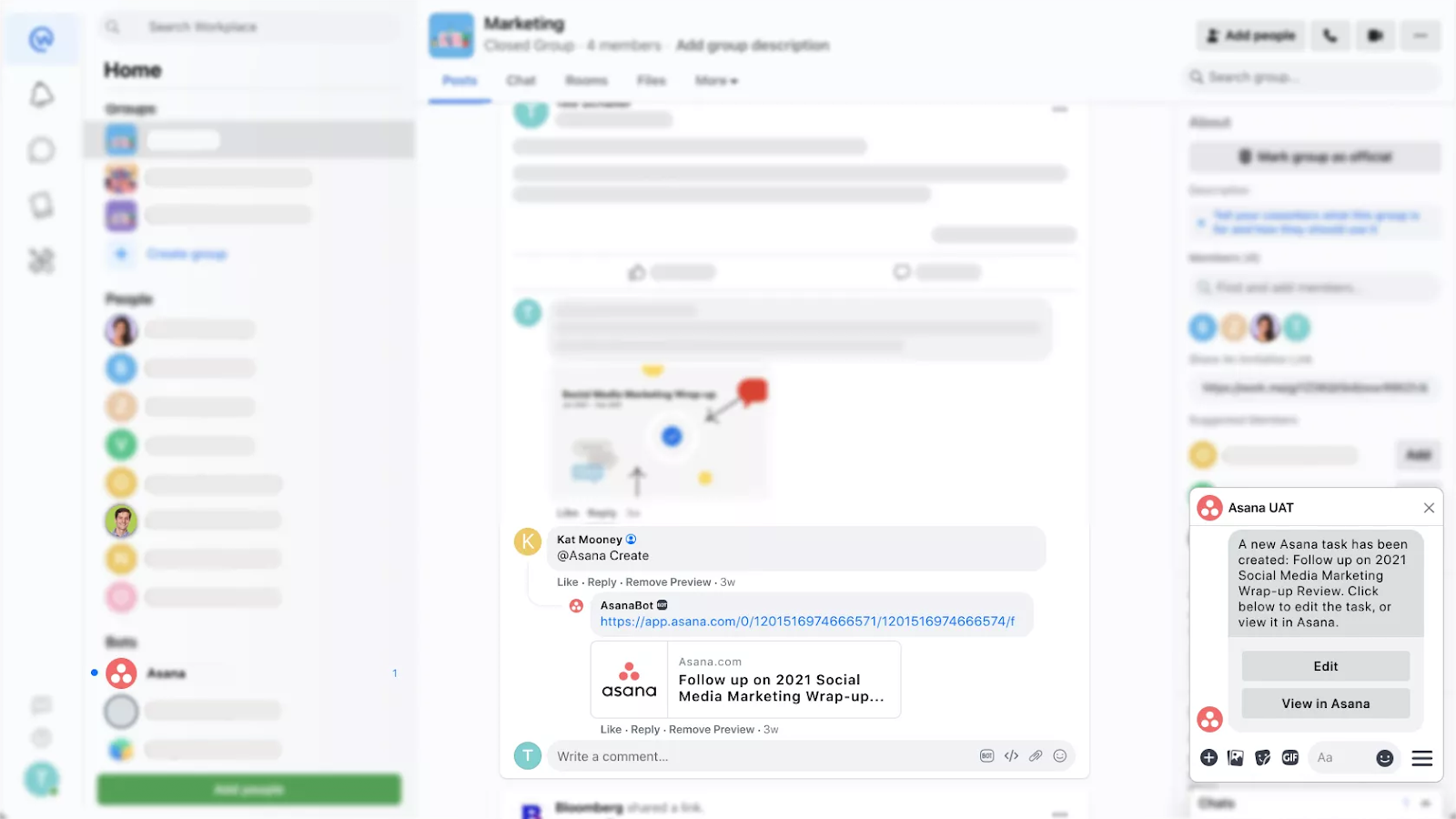Click green Add people button in sidebar
Image resolution: width=1456 pixels, height=819 pixels.
tap(249, 789)
